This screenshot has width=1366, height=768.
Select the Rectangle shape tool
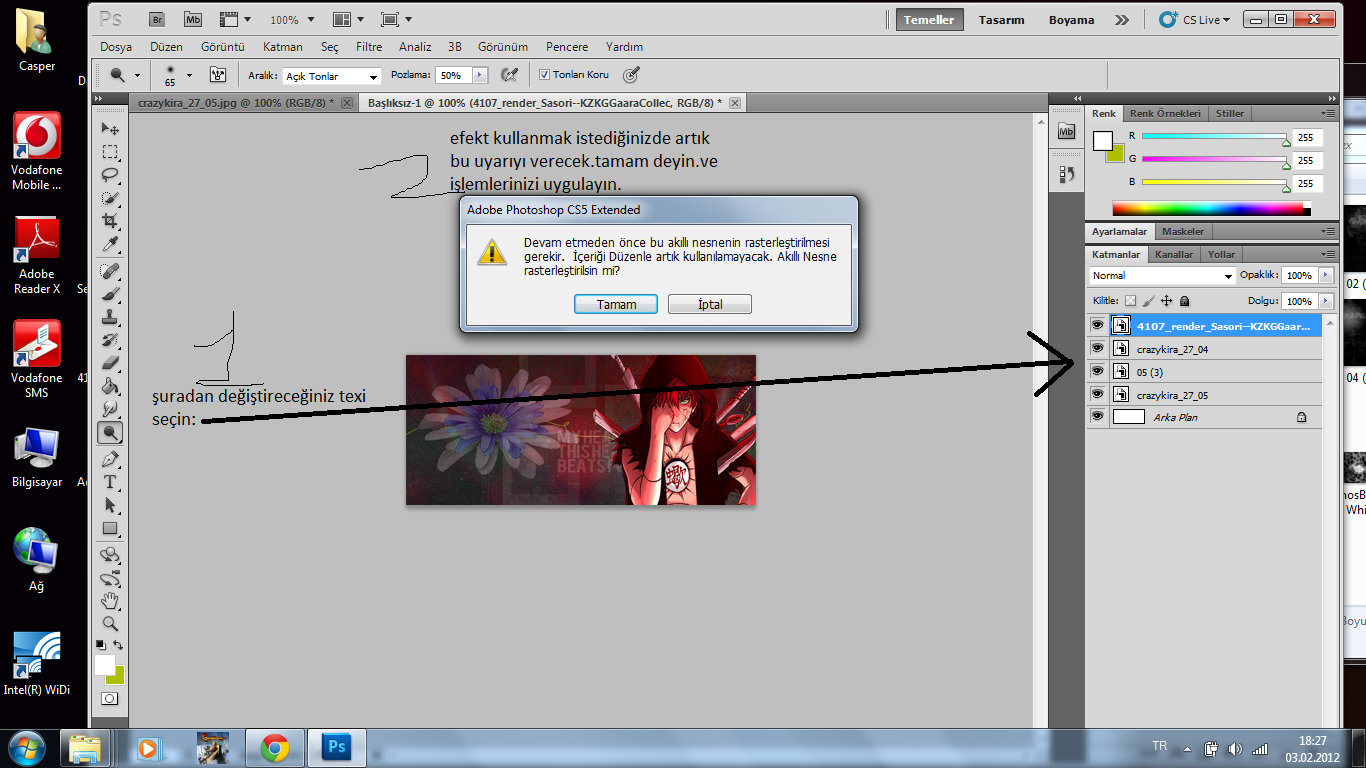(x=110, y=528)
